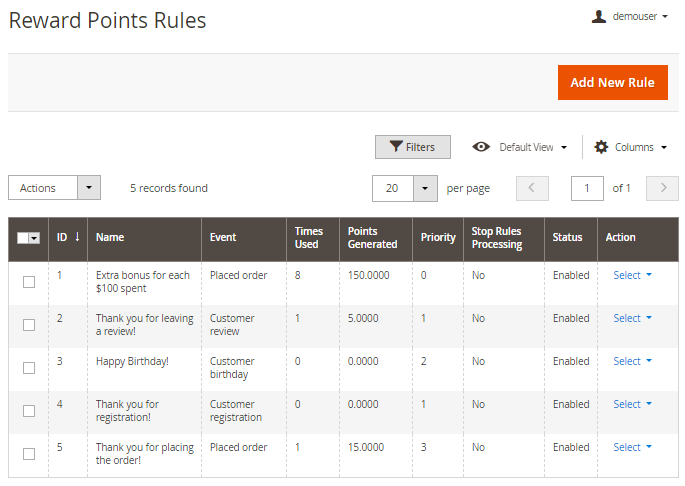Image resolution: width=685 pixels, height=486 pixels.
Task: Click the eye icon for Default View
Action: point(481,147)
